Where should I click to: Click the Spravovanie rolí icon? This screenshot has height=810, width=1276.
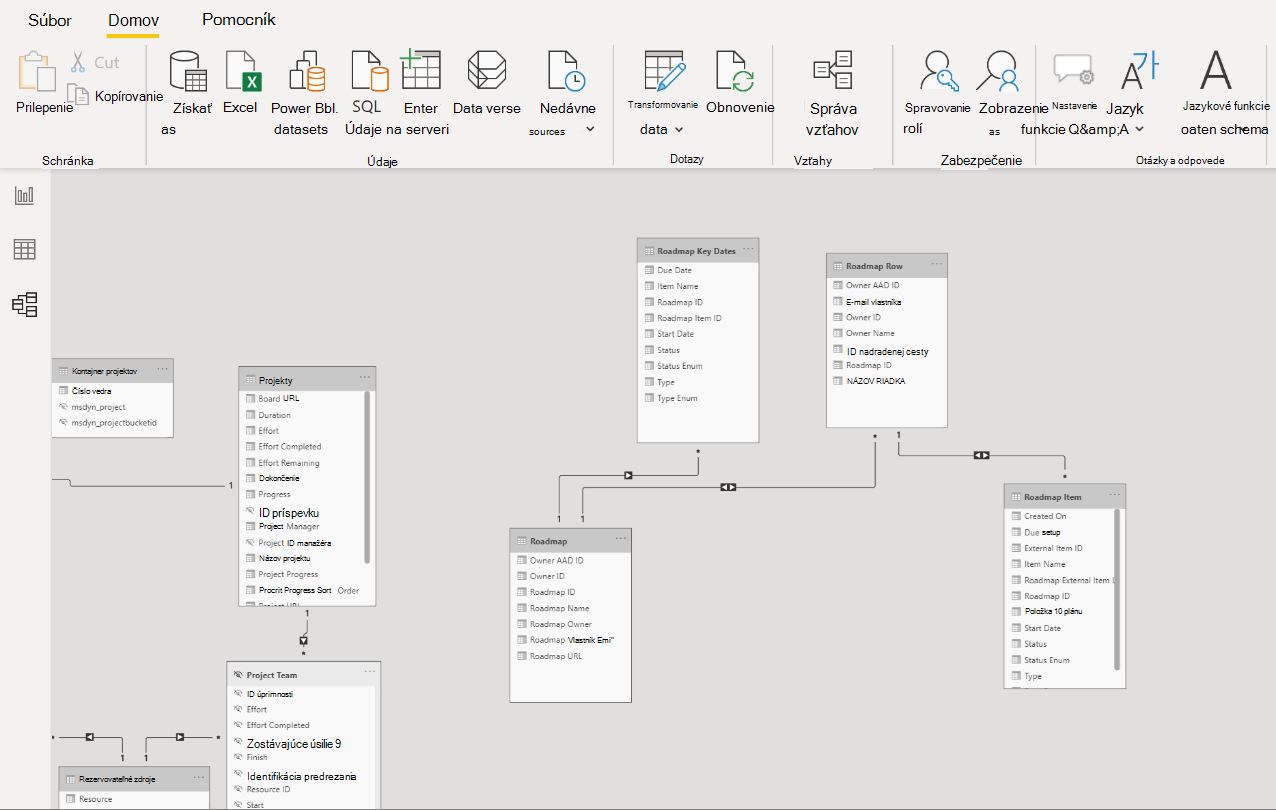(940, 72)
